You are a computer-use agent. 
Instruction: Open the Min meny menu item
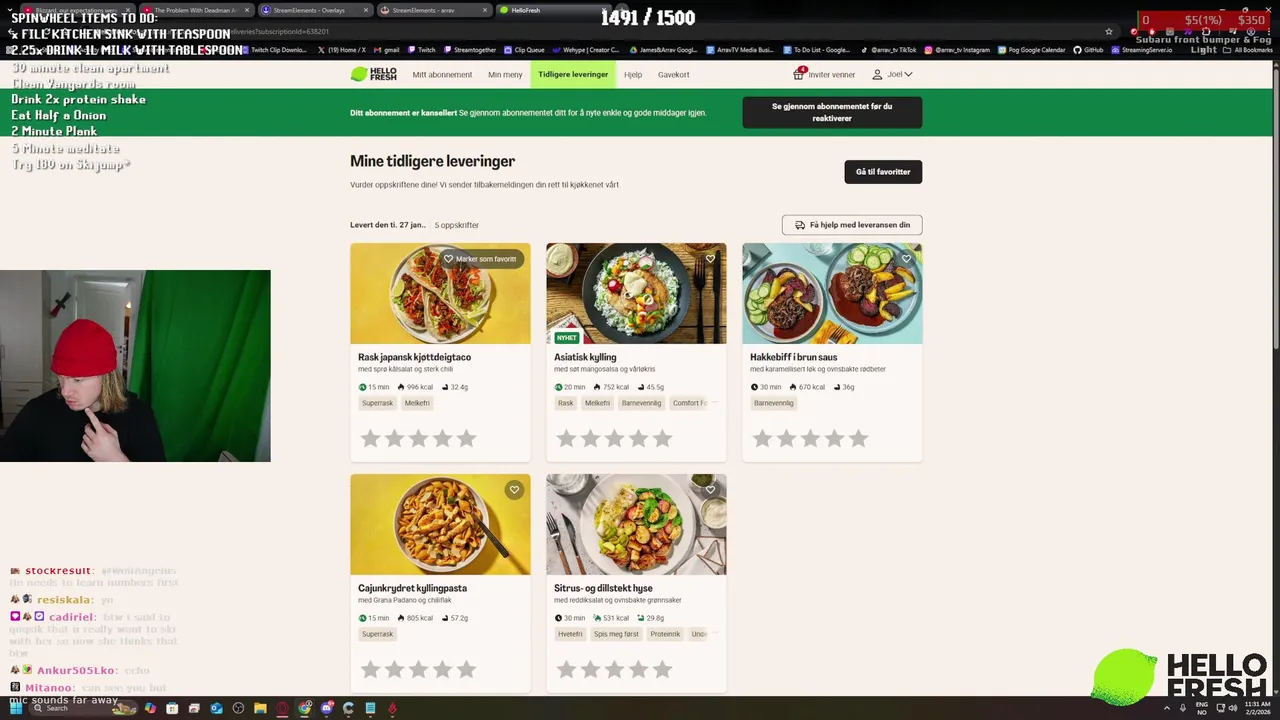(x=505, y=75)
